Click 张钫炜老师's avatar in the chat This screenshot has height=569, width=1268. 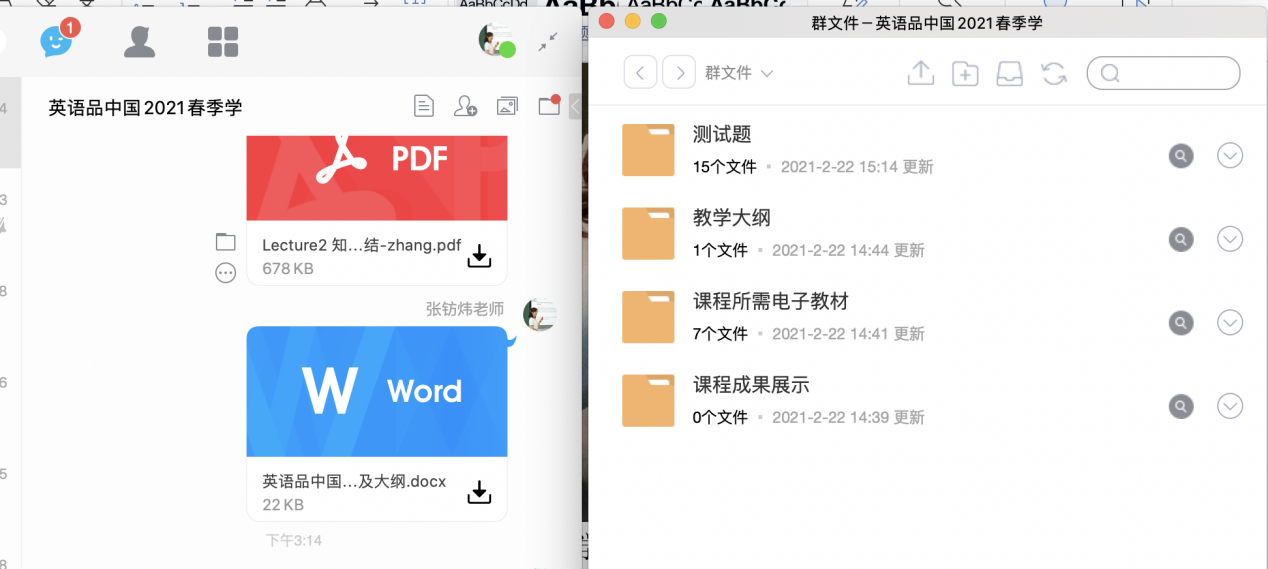click(x=540, y=314)
